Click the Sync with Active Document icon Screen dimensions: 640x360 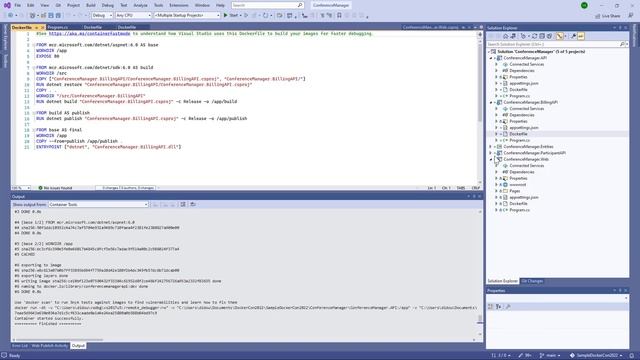click(534, 36)
